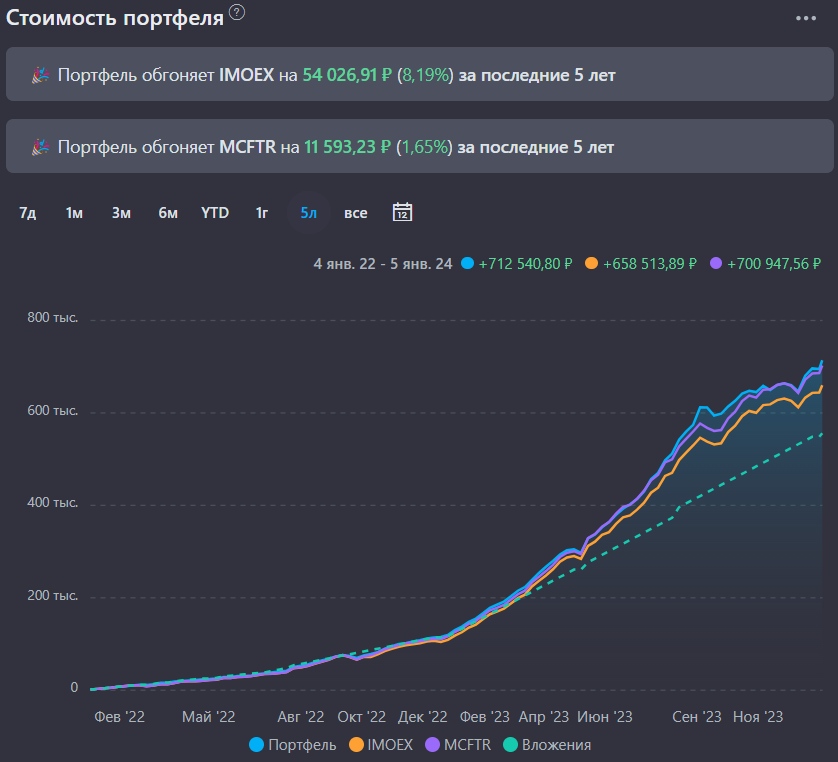Click the Дек '22 axis label
Viewport: 838px width, 762px height.
tap(423, 717)
